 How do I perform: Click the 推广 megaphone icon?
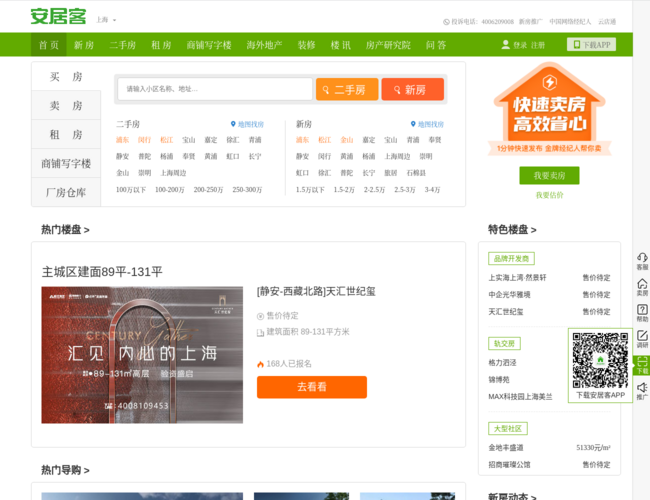point(641,388)
